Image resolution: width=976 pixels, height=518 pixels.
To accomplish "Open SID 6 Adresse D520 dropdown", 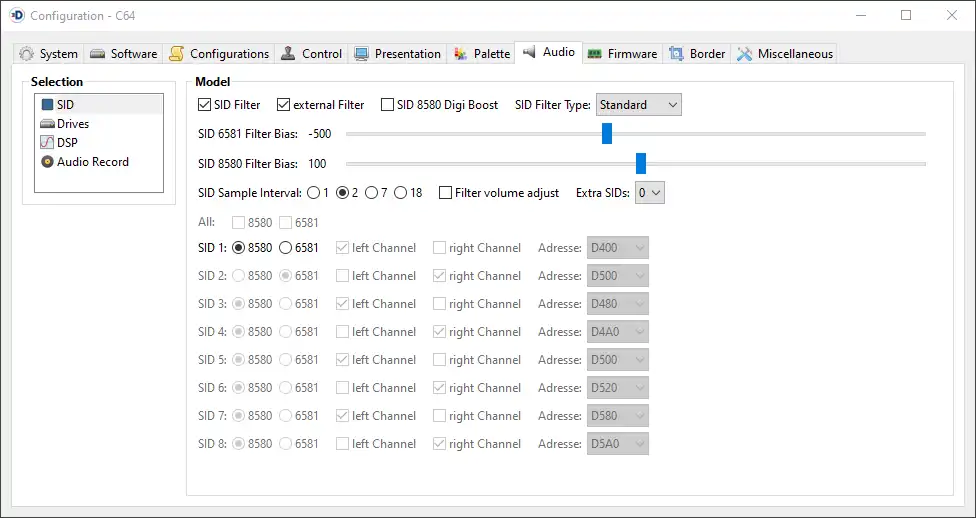I will coord(618,388).
